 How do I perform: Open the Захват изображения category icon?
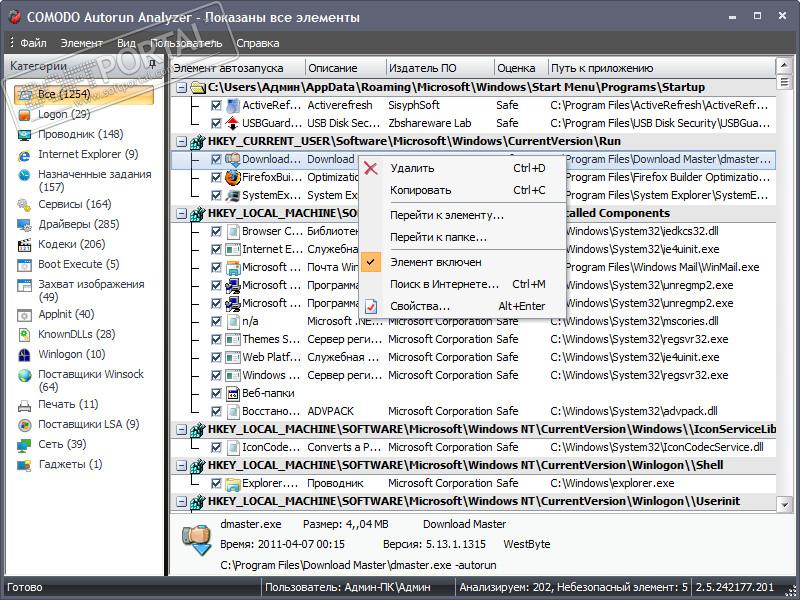pyautogui.click(x=24, y=285)
